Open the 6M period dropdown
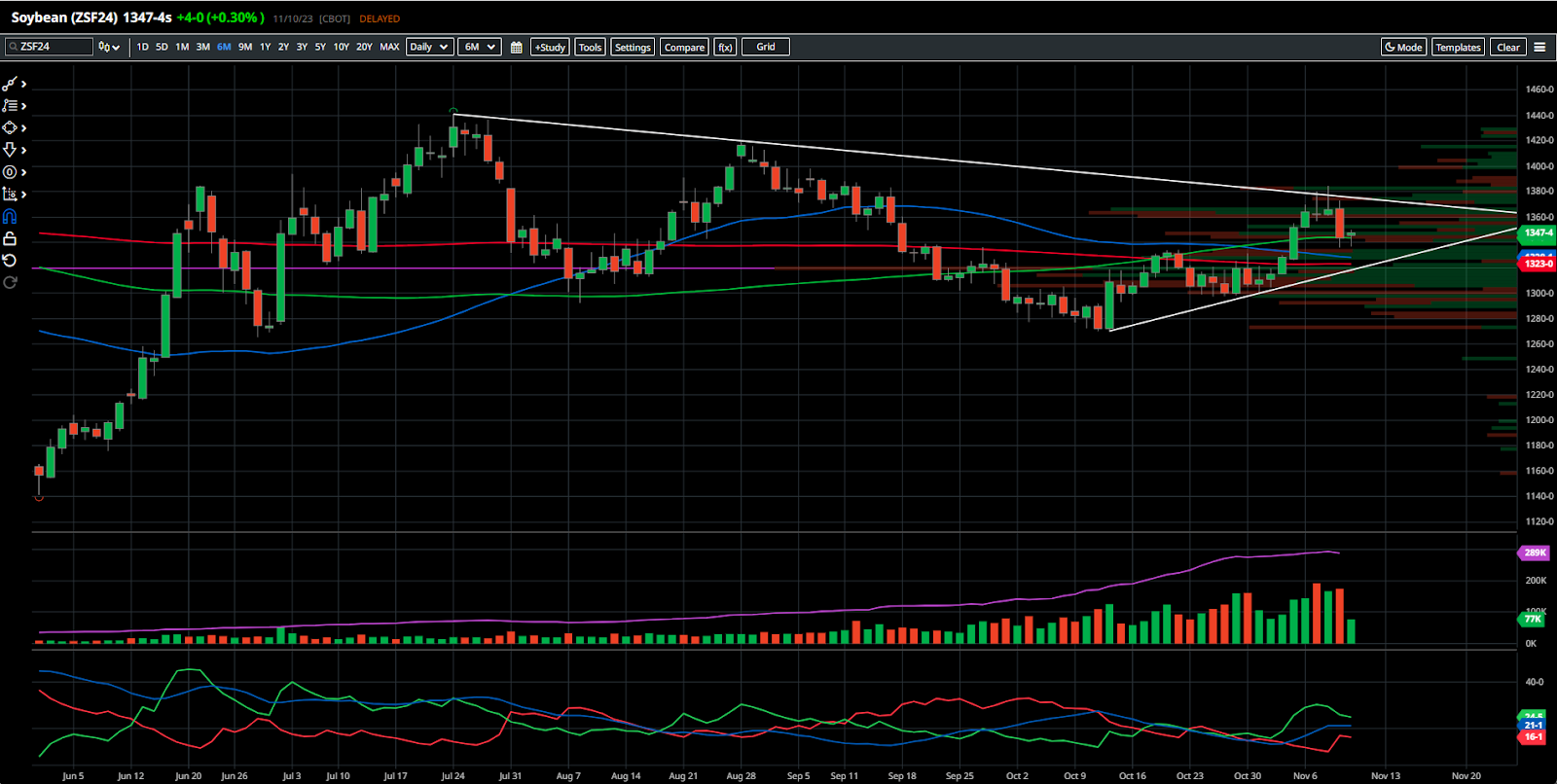Image resolution: width=1557 pixels, height=784 pixels. [480, 47]
